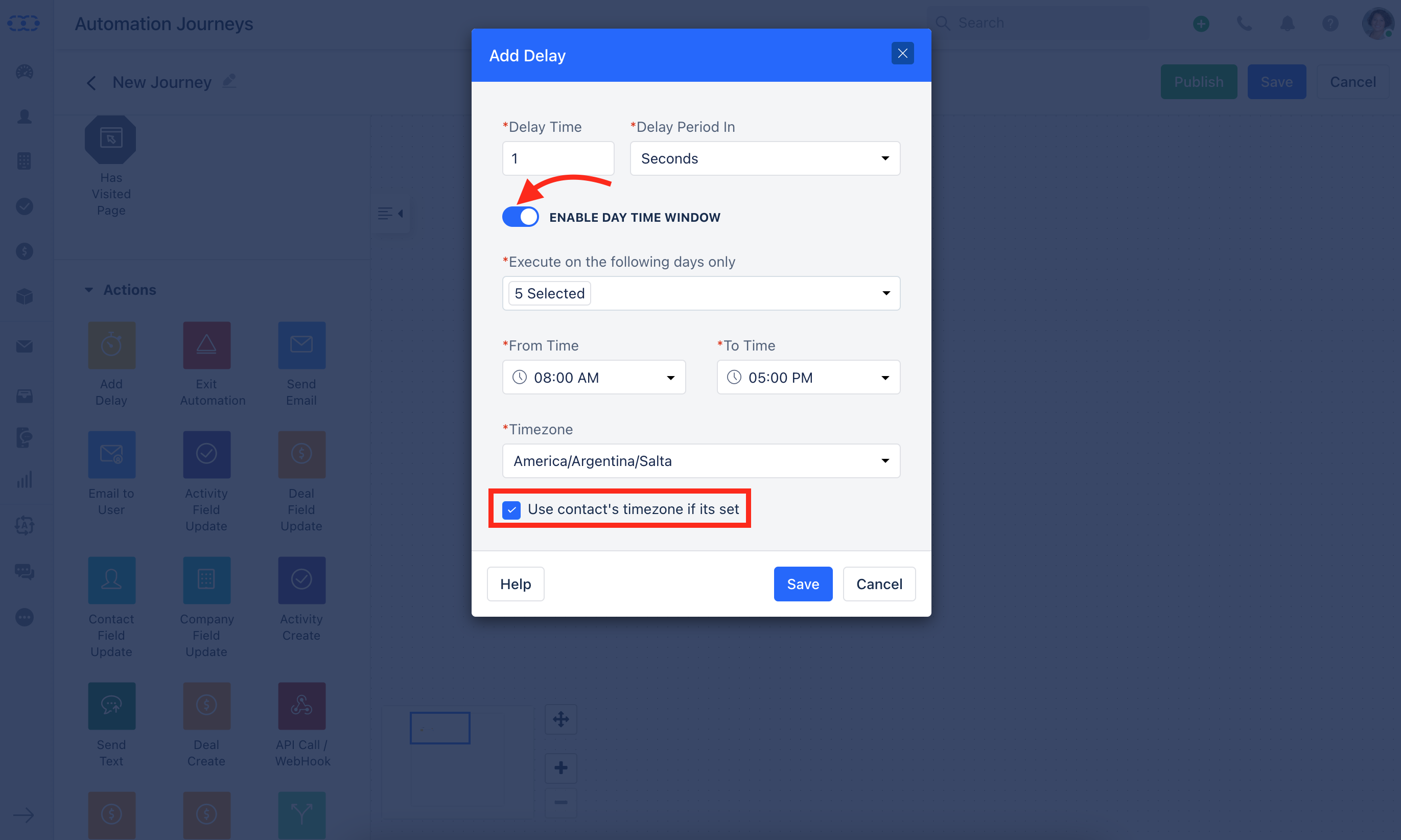Click the canvas move/pan control
This screenshot has height=840, width=1401.
[561, 719]
